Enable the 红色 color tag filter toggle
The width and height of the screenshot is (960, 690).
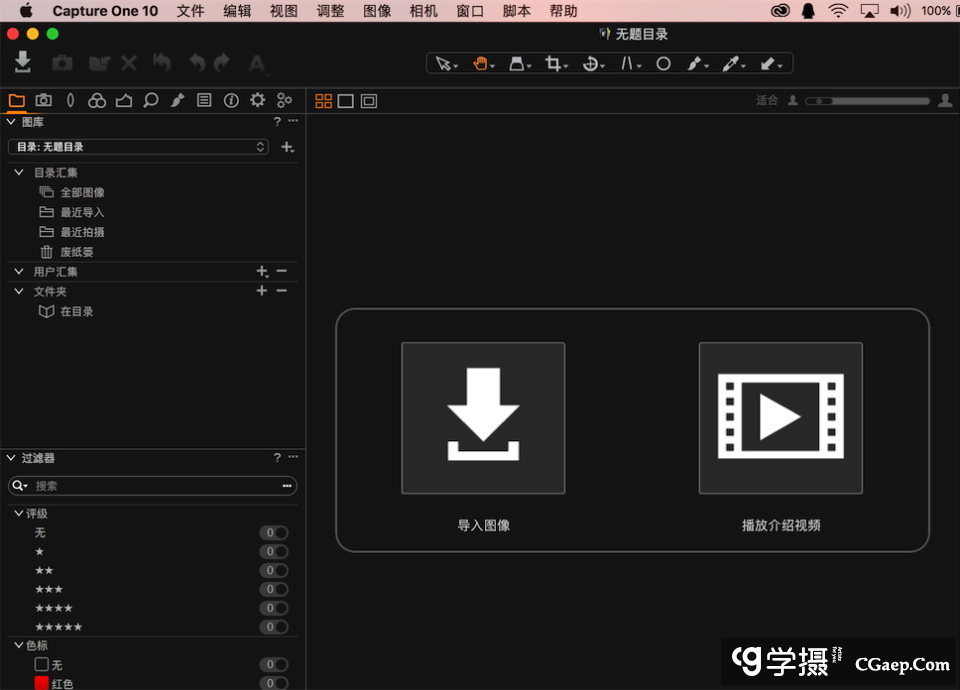tap(274, 683)
